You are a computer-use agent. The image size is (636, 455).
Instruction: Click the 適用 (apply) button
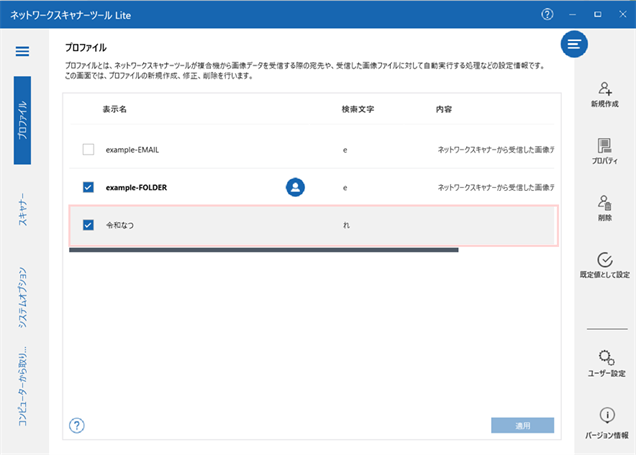click(522, 425)
